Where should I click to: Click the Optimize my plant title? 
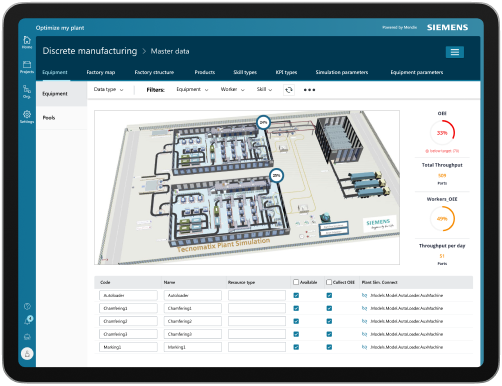click(60, 28)
